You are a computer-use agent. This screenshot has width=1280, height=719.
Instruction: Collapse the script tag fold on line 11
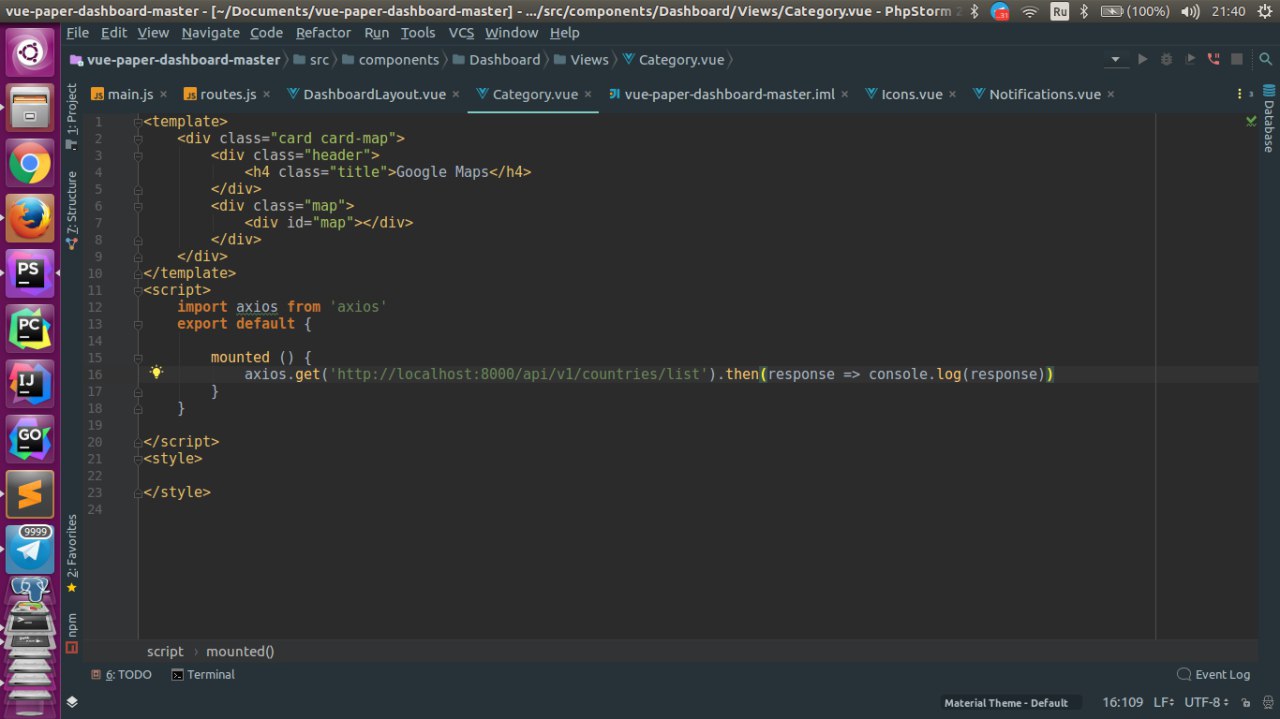(x=138, y=290)
